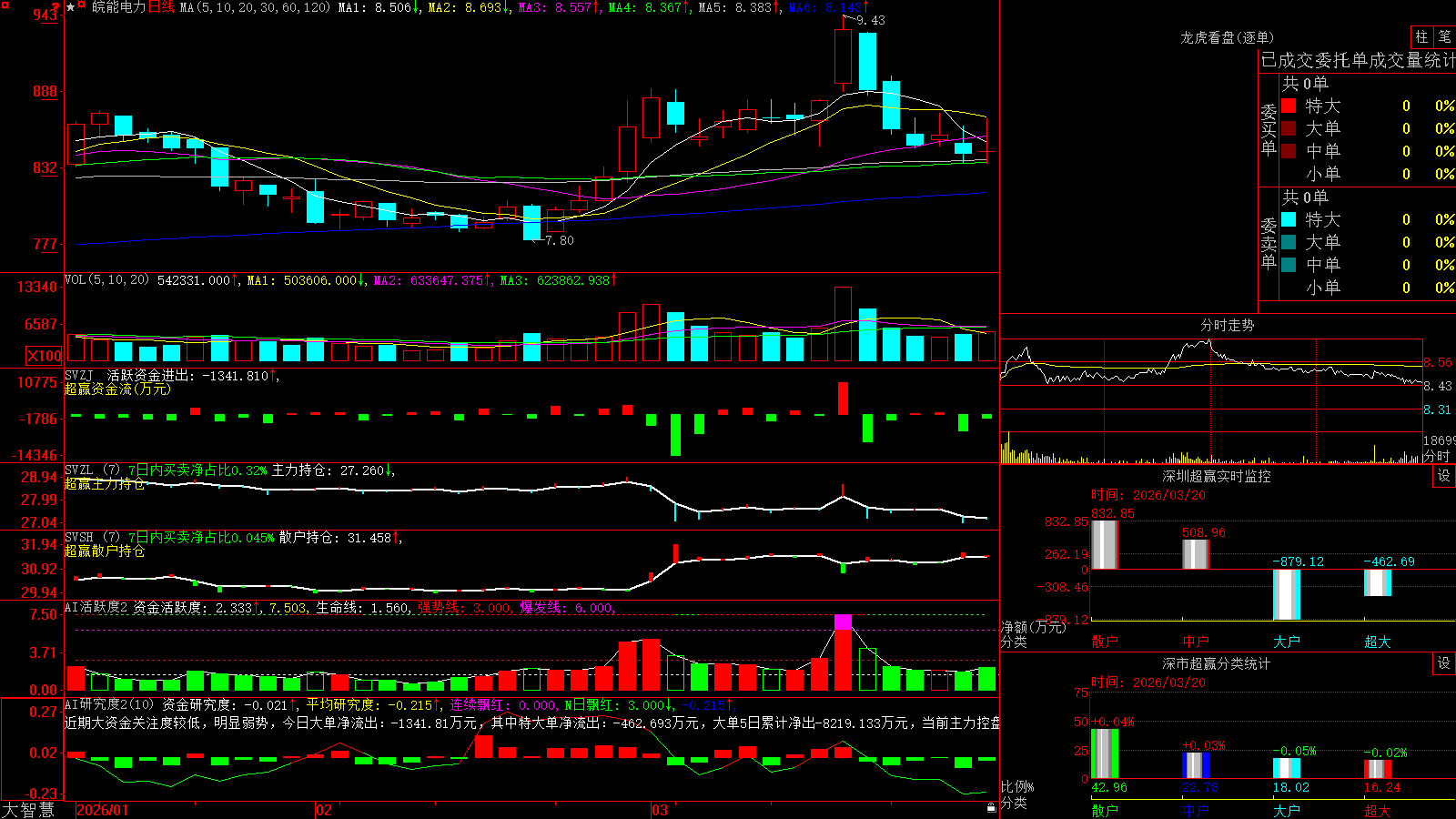Click the 超赢散户持仓 label
Viewport: 1456px width, 819px height.
pos(105,551)
